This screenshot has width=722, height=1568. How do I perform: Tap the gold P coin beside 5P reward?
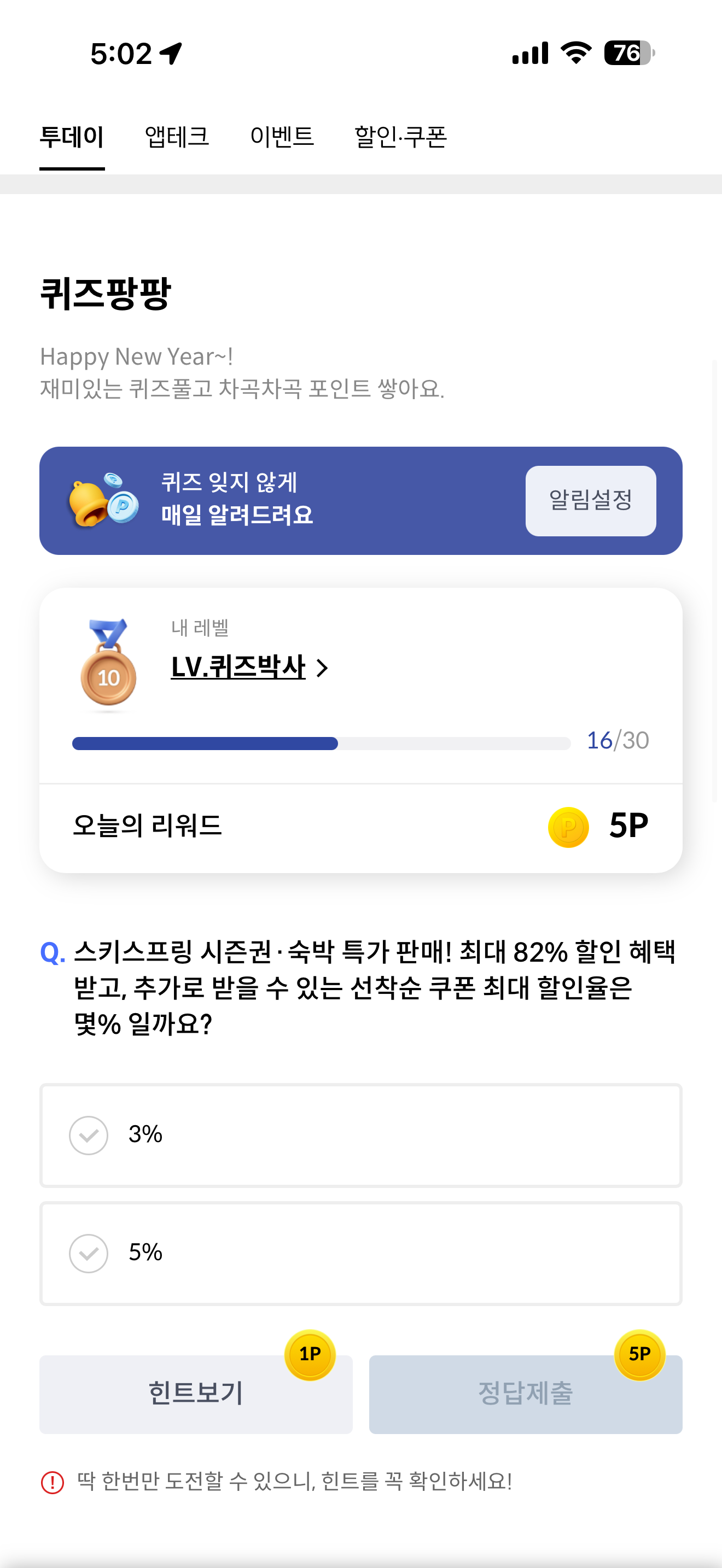click(x=568, y=827)
